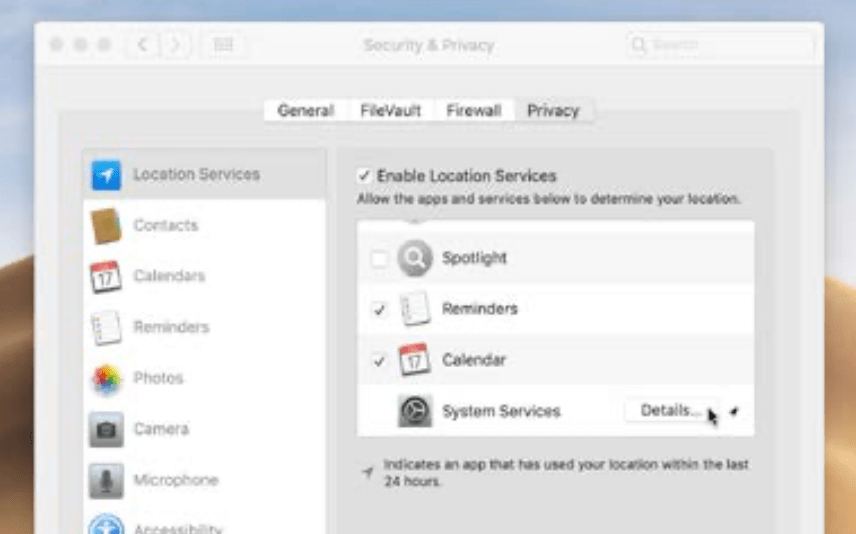
Task: Uncheck the Calendar location checkbox
Action: [379, 360]
